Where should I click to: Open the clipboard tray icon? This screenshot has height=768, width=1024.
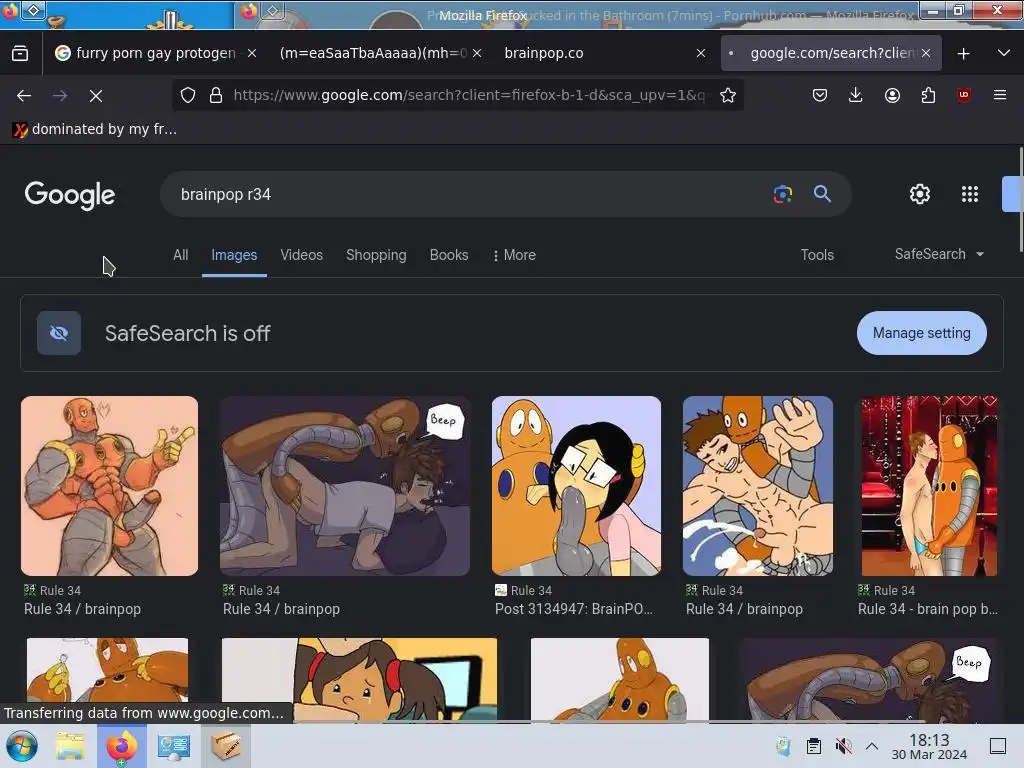tap(814, 746)
